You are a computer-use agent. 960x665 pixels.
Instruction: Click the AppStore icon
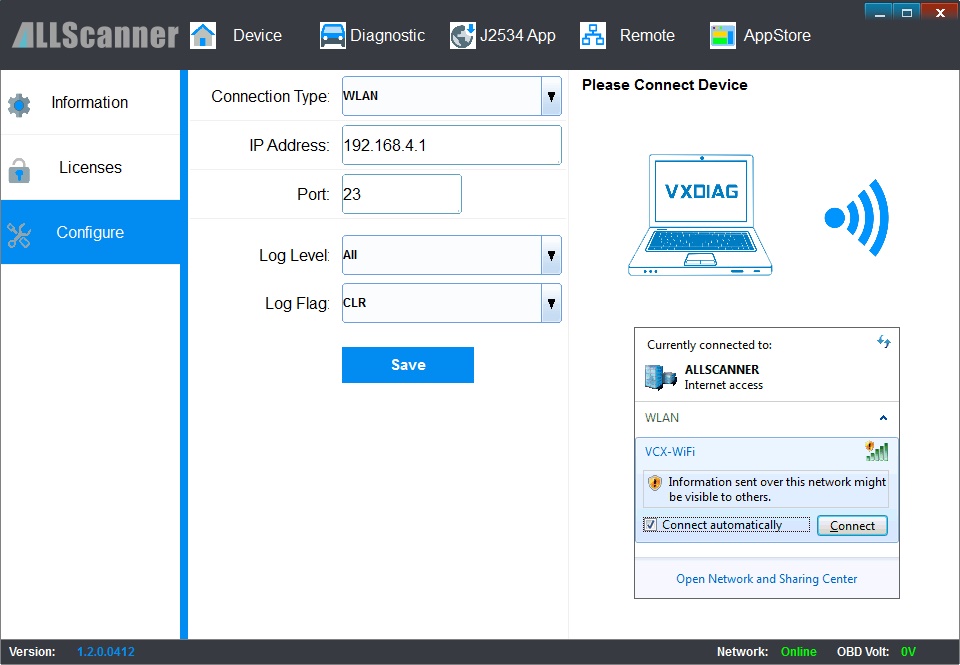pos(722,36)
